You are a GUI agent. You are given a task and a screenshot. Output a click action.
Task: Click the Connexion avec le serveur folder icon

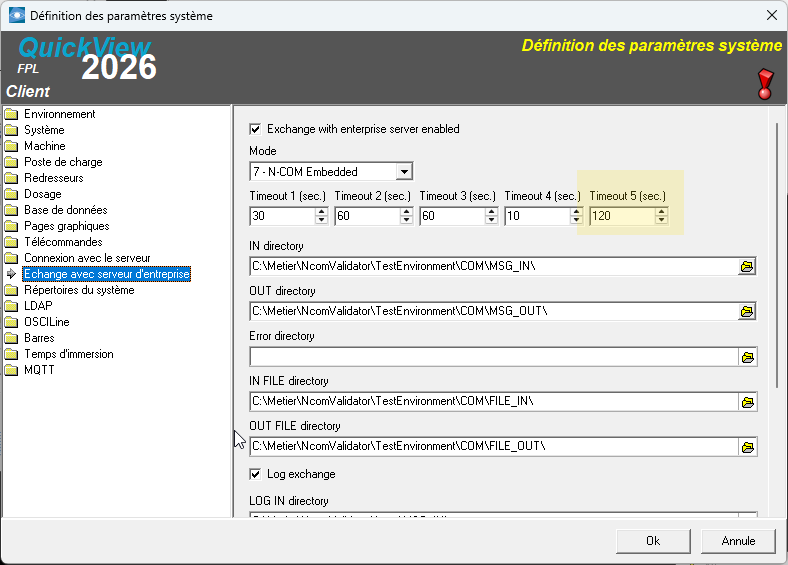pyautogui.click(x=11, y=258)
